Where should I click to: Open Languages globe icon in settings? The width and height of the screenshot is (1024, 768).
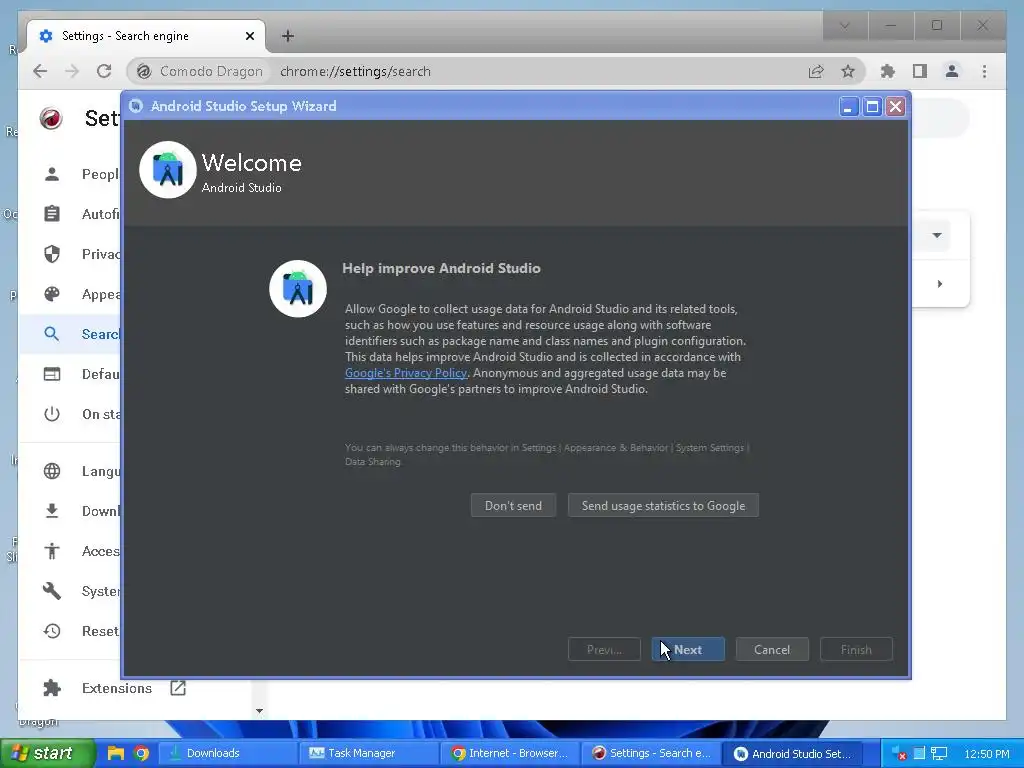pos(52,471)
